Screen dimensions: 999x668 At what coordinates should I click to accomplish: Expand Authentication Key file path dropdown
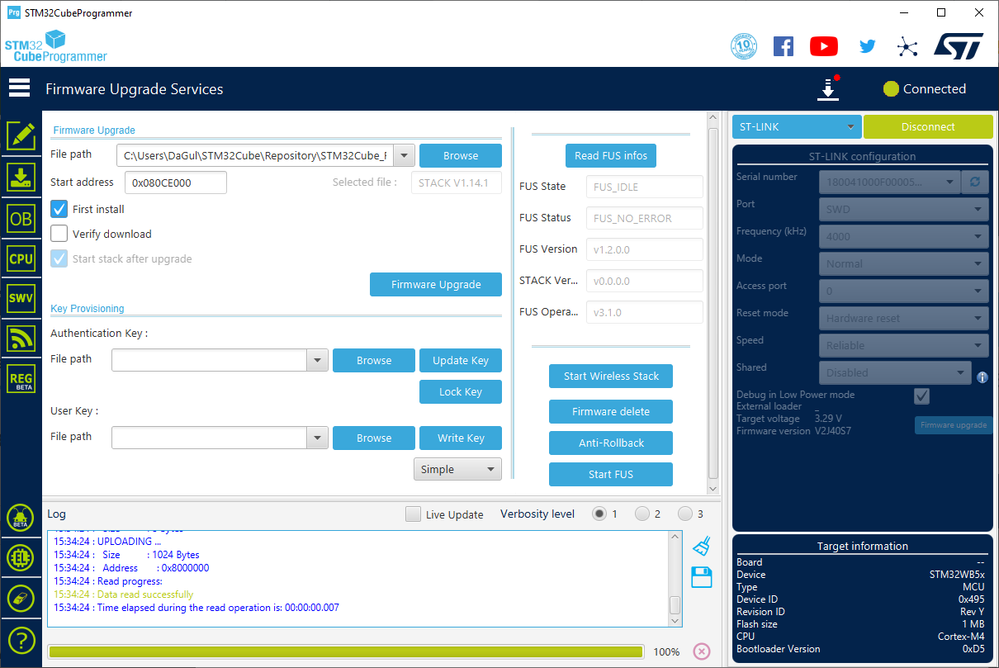tap(317, 360)
